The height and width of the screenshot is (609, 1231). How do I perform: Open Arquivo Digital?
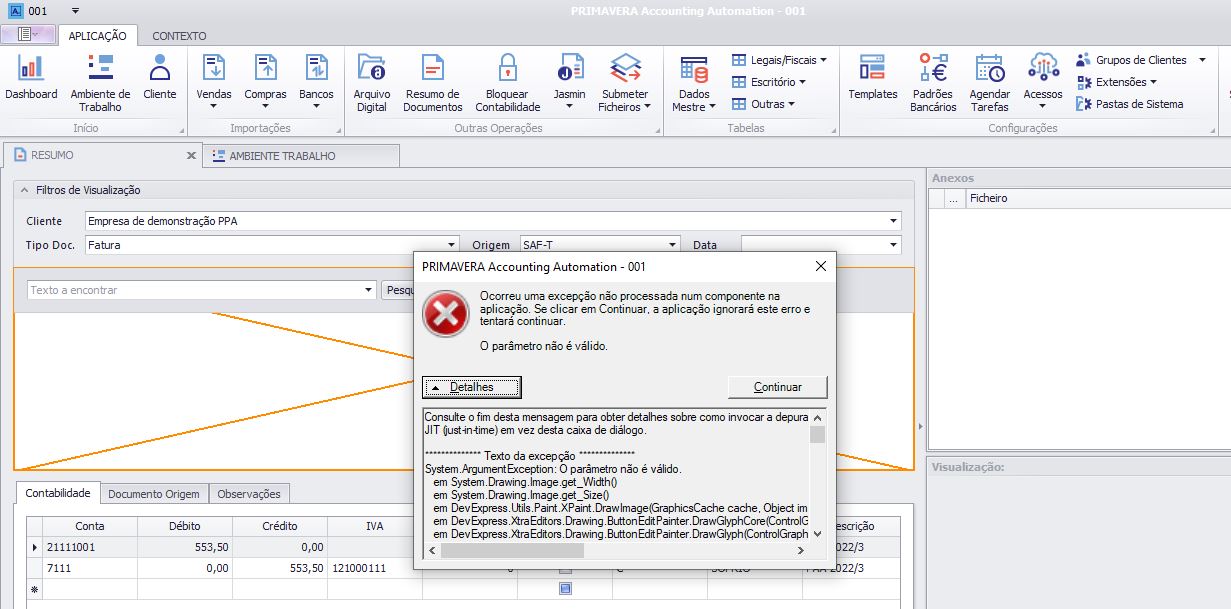pos(372,83)
